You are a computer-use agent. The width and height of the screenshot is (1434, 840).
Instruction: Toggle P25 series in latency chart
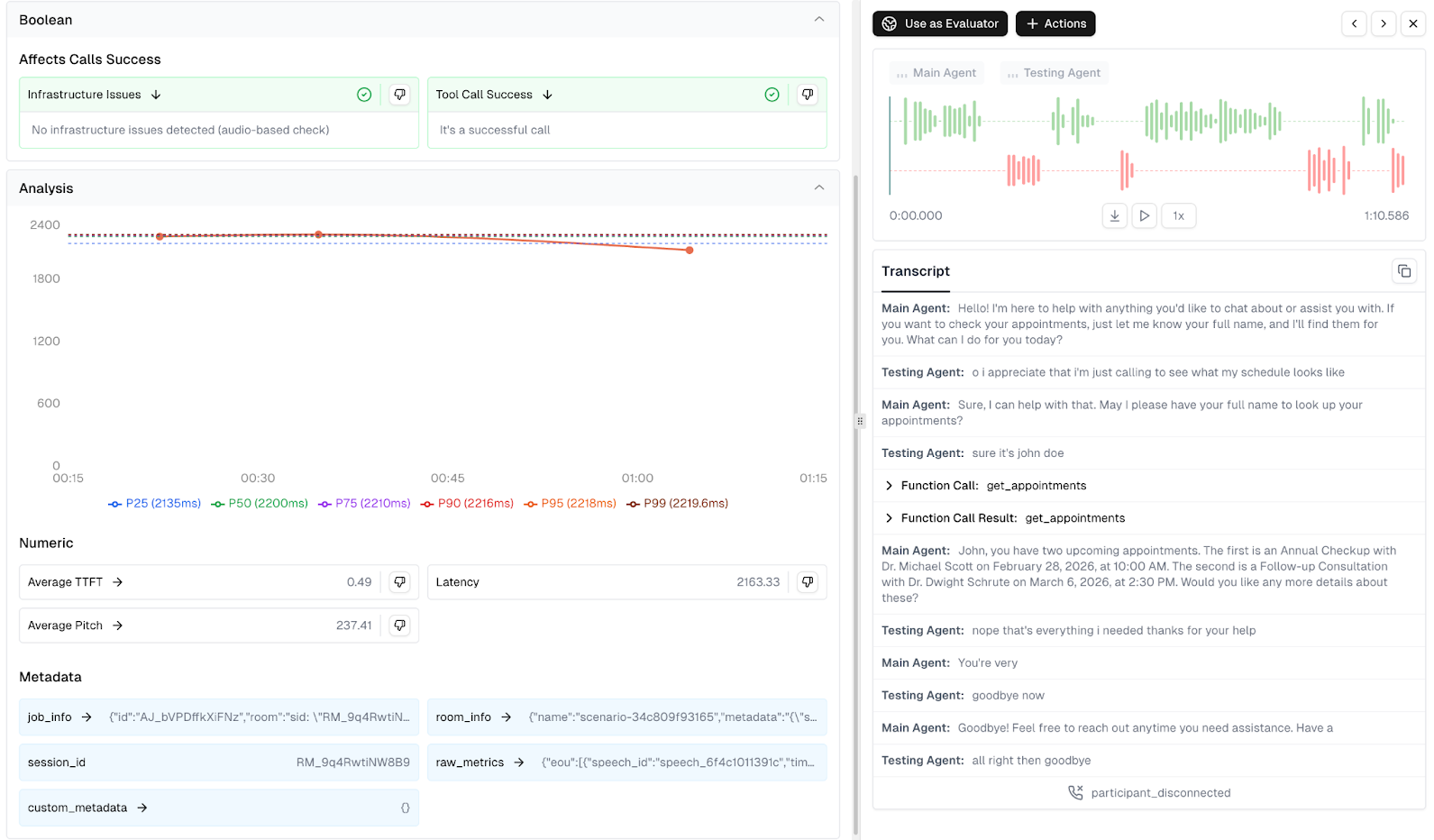point(154,504)
